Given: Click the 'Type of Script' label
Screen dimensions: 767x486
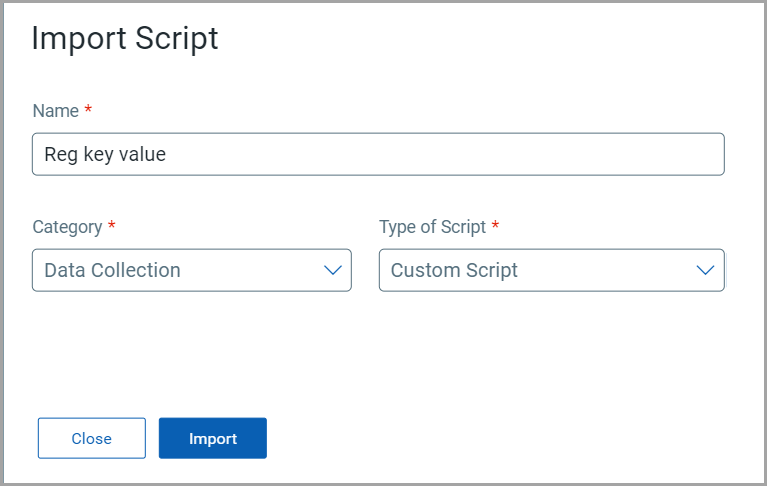Looking at the screenshot, I should coord(432,227).
